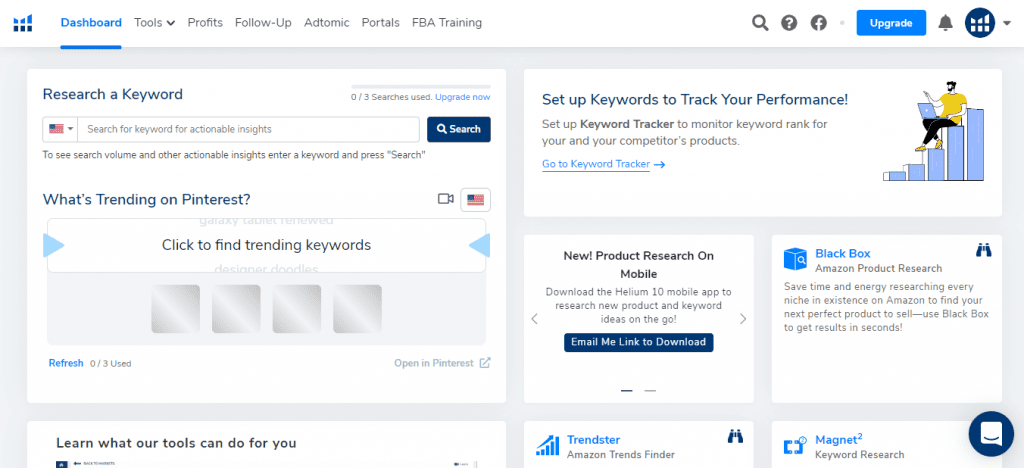Click the fourth trending placeholder thumbnail
This screenshot has height=468, width=1024.
coord(357,309)
